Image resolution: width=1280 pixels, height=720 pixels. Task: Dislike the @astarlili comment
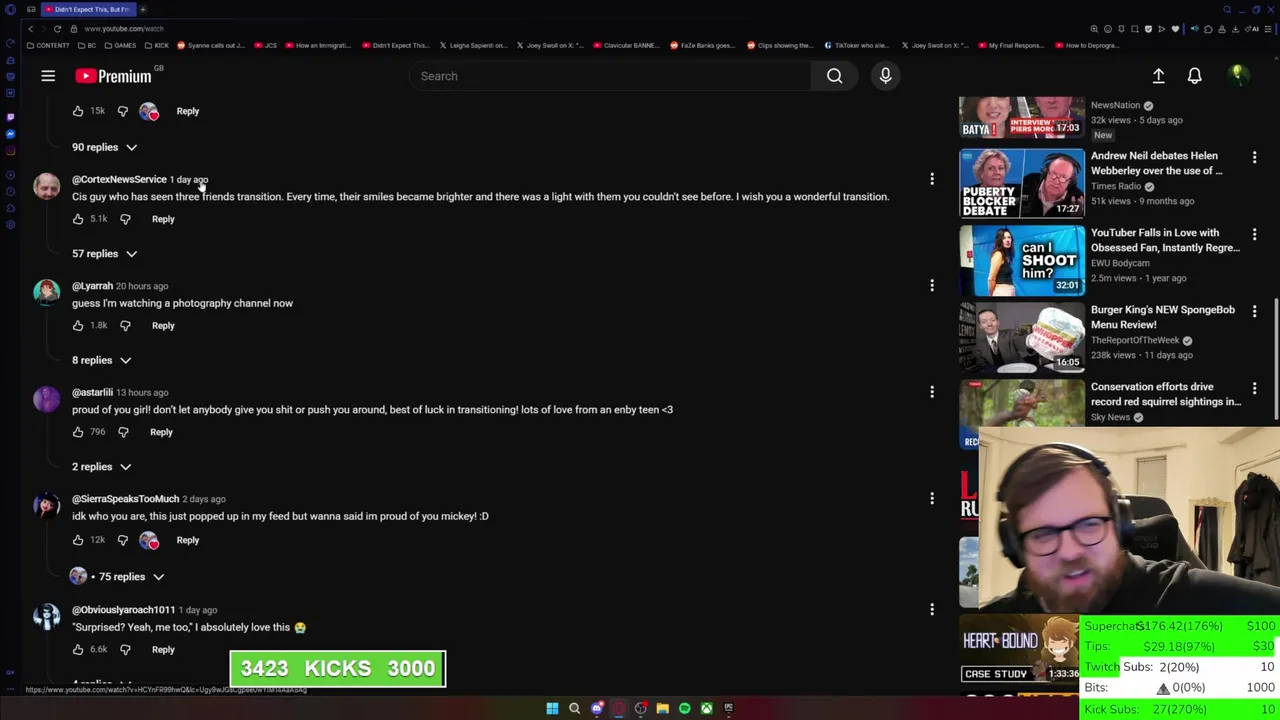(123, 432)
